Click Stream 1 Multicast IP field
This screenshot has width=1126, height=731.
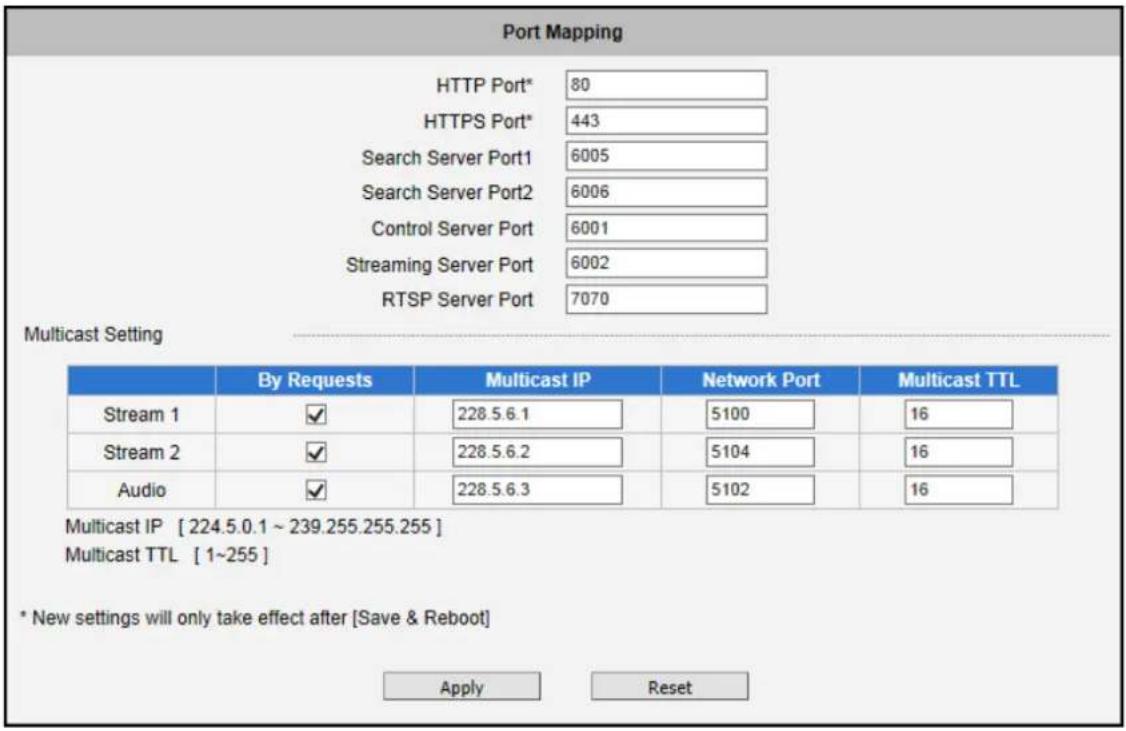pos(537,414)
